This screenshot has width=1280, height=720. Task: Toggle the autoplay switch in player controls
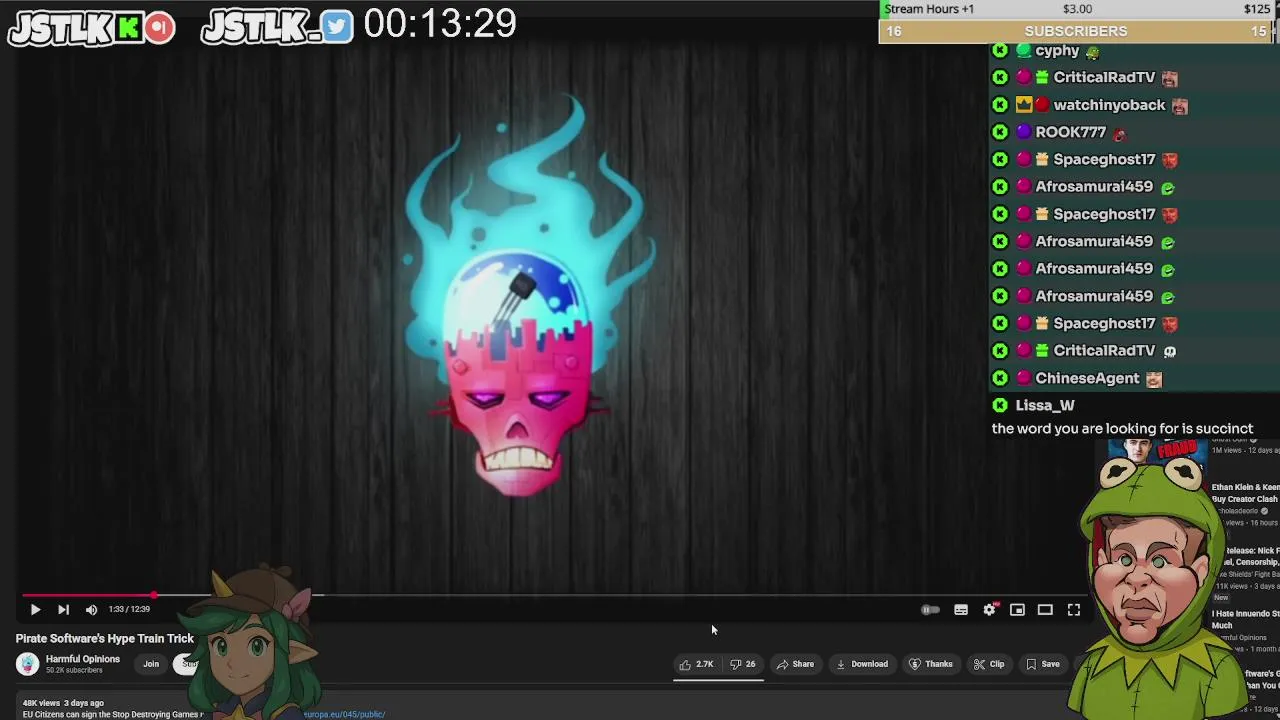coord(930,609)
